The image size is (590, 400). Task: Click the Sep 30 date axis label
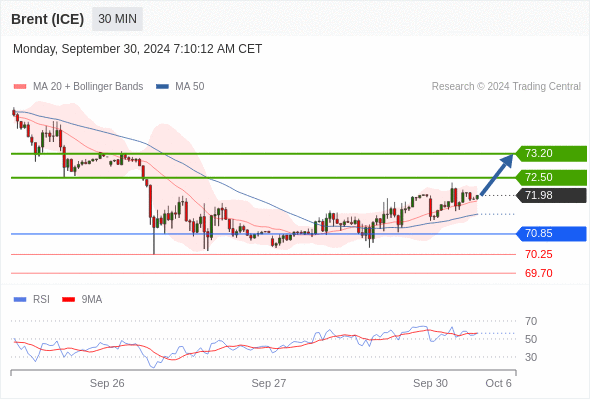coord(430,383)
